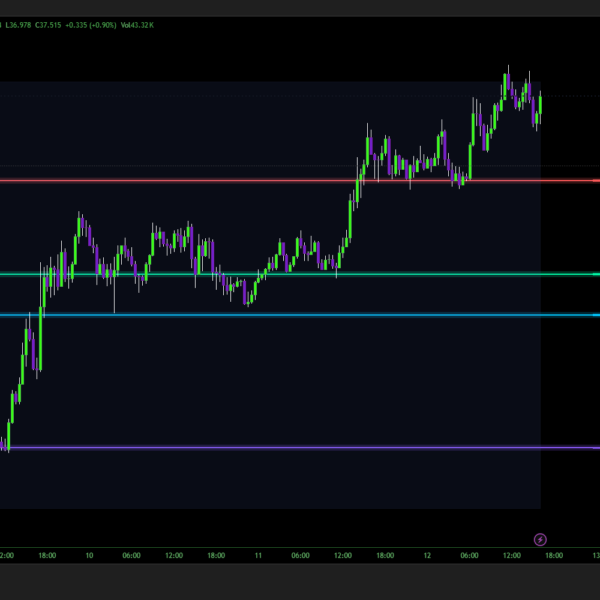
Task: Select the cyan horizontal price line
Action: [300, 315]
